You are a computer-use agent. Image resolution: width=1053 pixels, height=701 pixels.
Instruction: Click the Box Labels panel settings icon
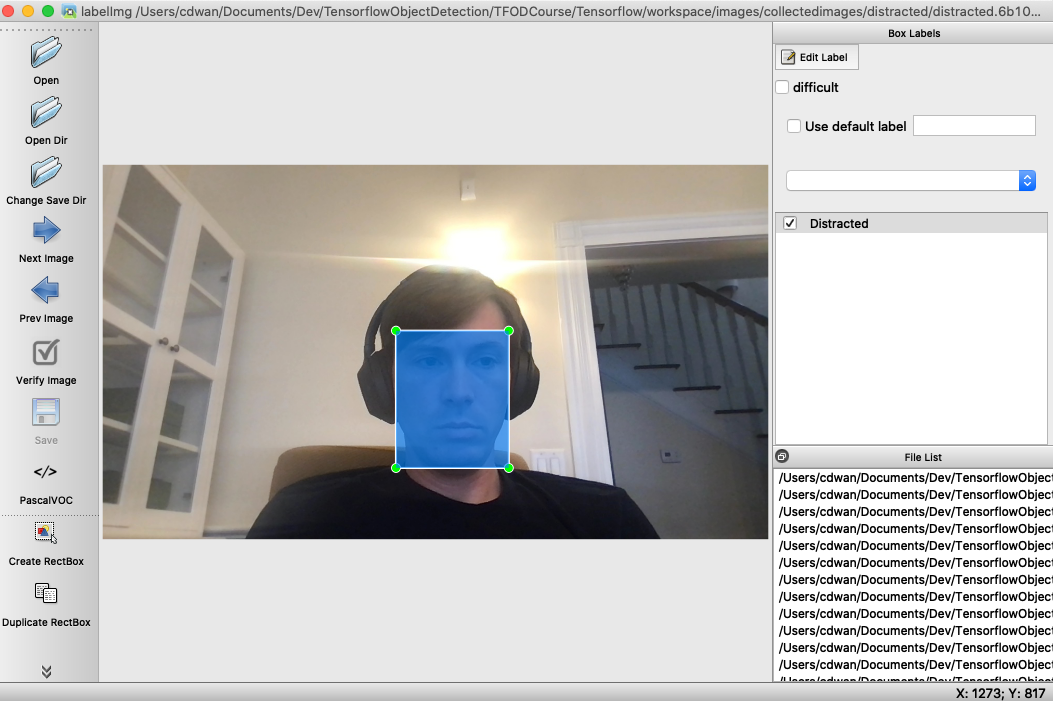(782, 457)
